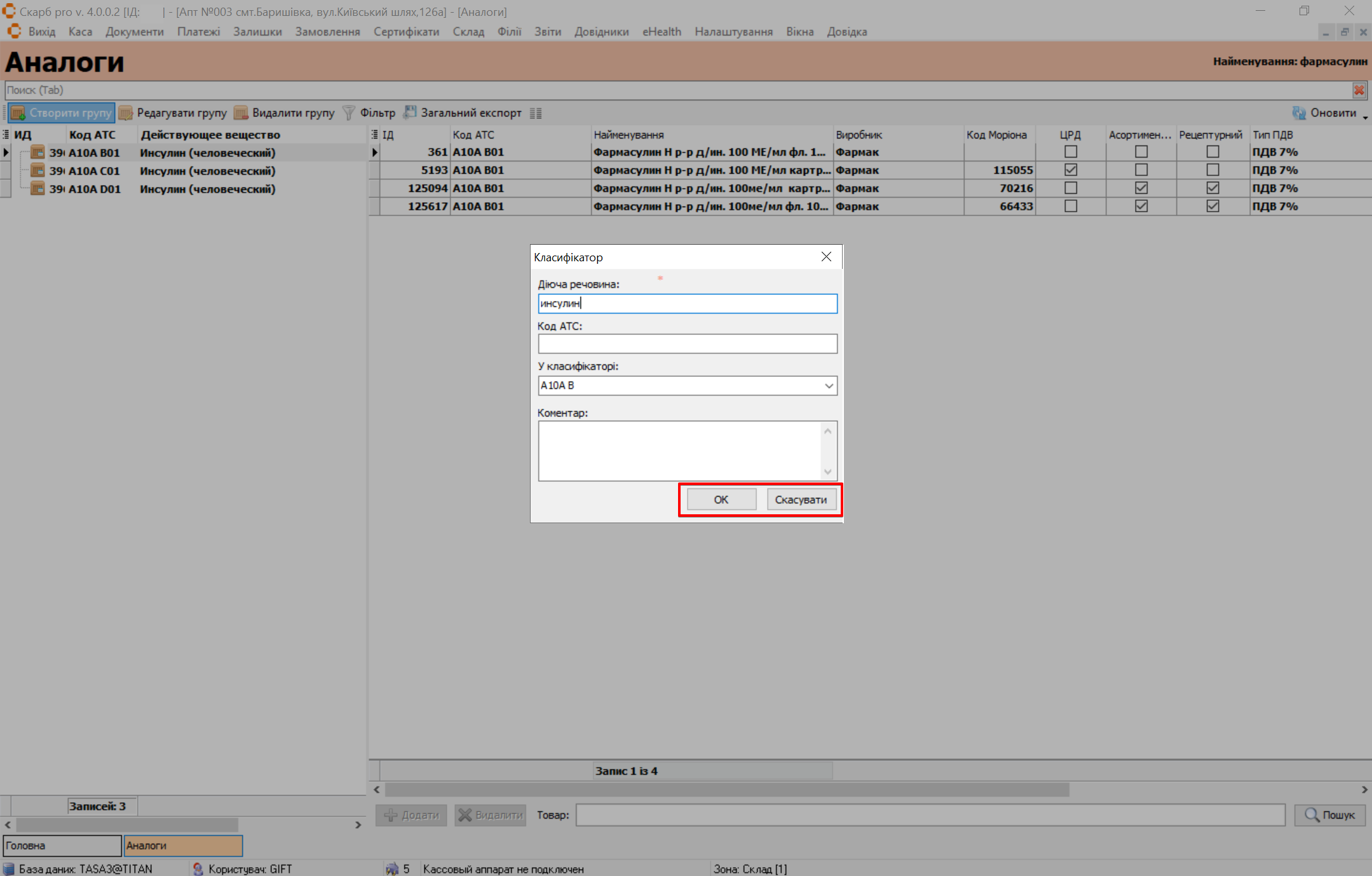1372x876 pixels.
Task: Click the Refresh (Оновити) icon
Action: click(1299, 113)
